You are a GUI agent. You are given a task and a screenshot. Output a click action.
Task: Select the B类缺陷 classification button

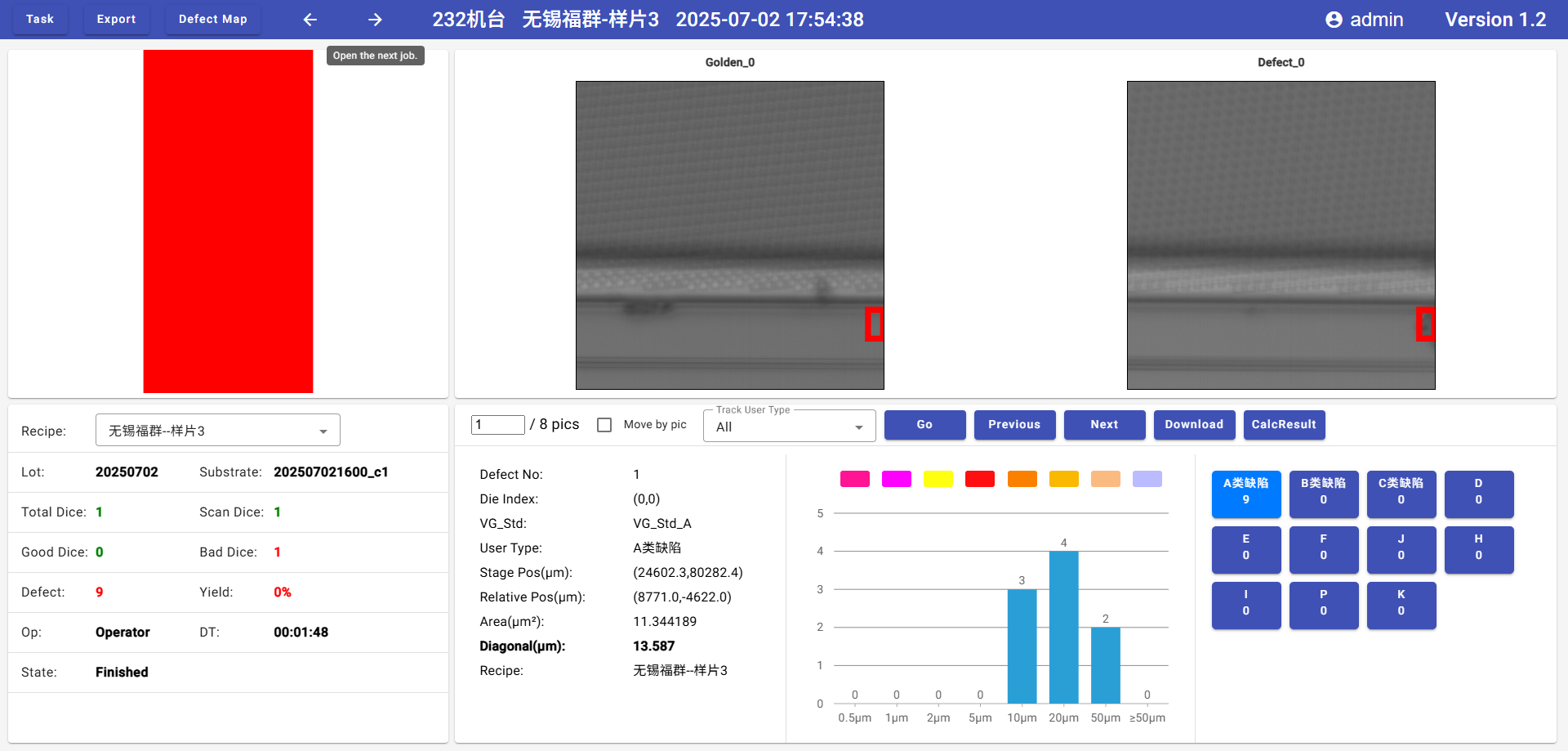[1324, 494]
